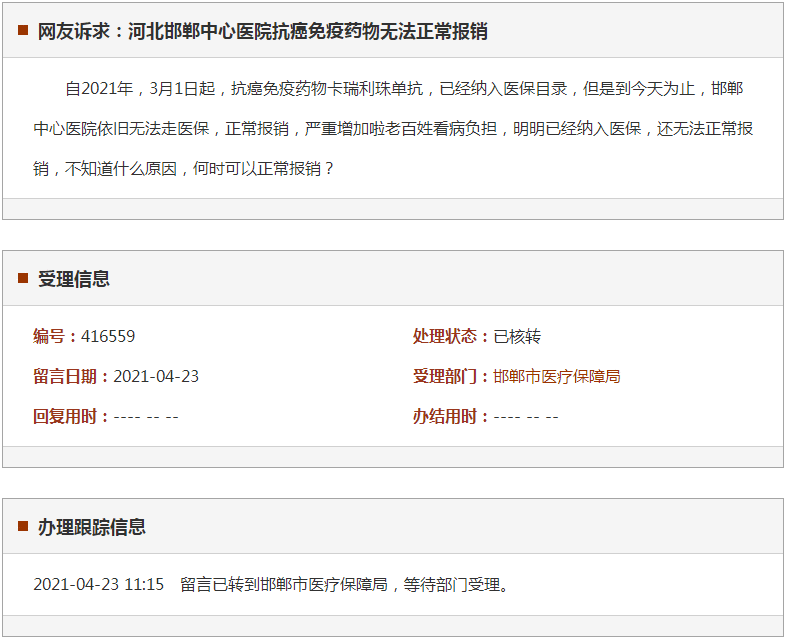Click the 受理信息 section heading

pos(74,279)
